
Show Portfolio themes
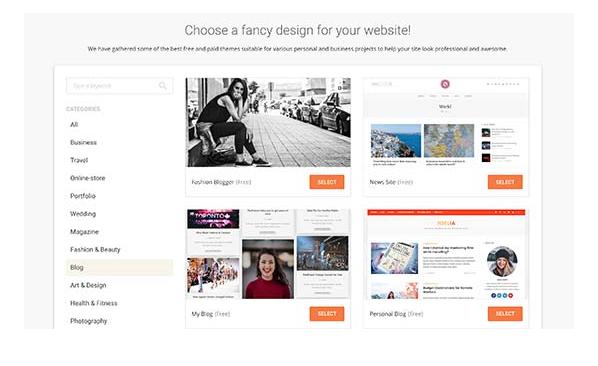point(83,196)
